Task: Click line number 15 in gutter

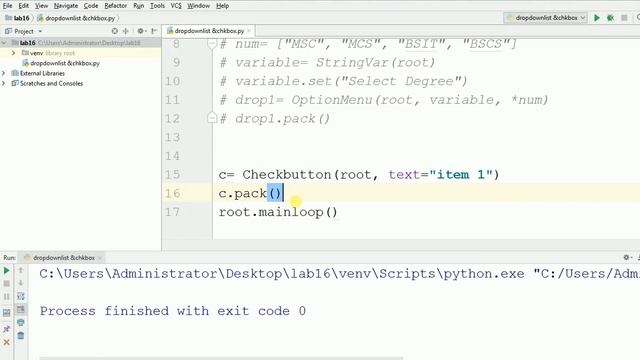Action: pyautogui.click(x=172, y=175)
